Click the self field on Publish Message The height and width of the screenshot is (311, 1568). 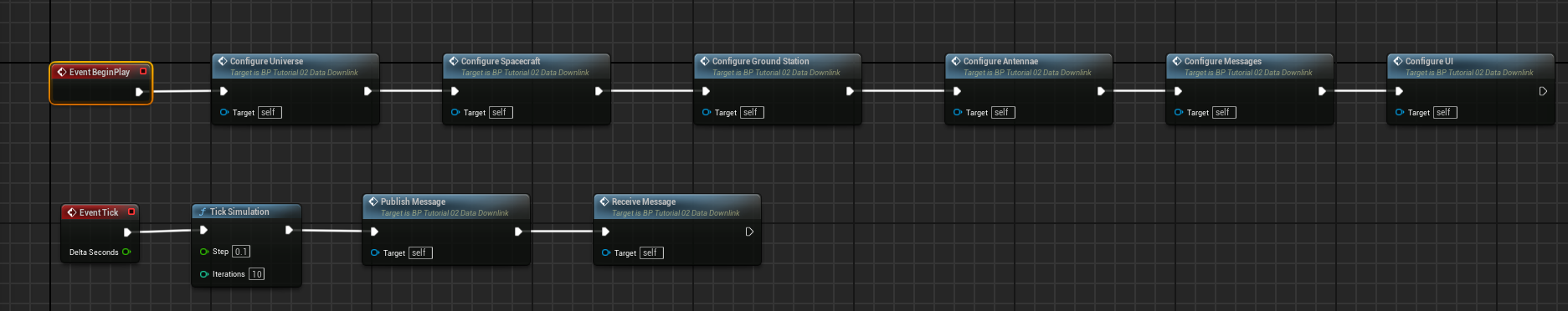[x=420, y=252]
